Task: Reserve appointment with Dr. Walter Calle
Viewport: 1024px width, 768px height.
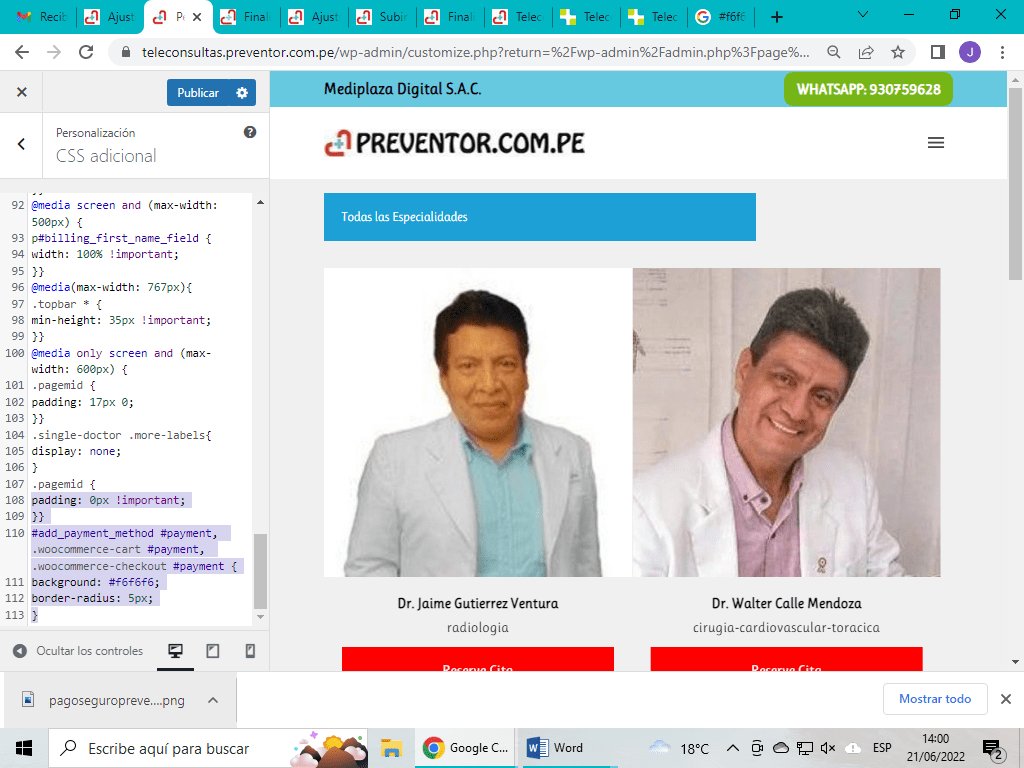Action: (786, 659)
